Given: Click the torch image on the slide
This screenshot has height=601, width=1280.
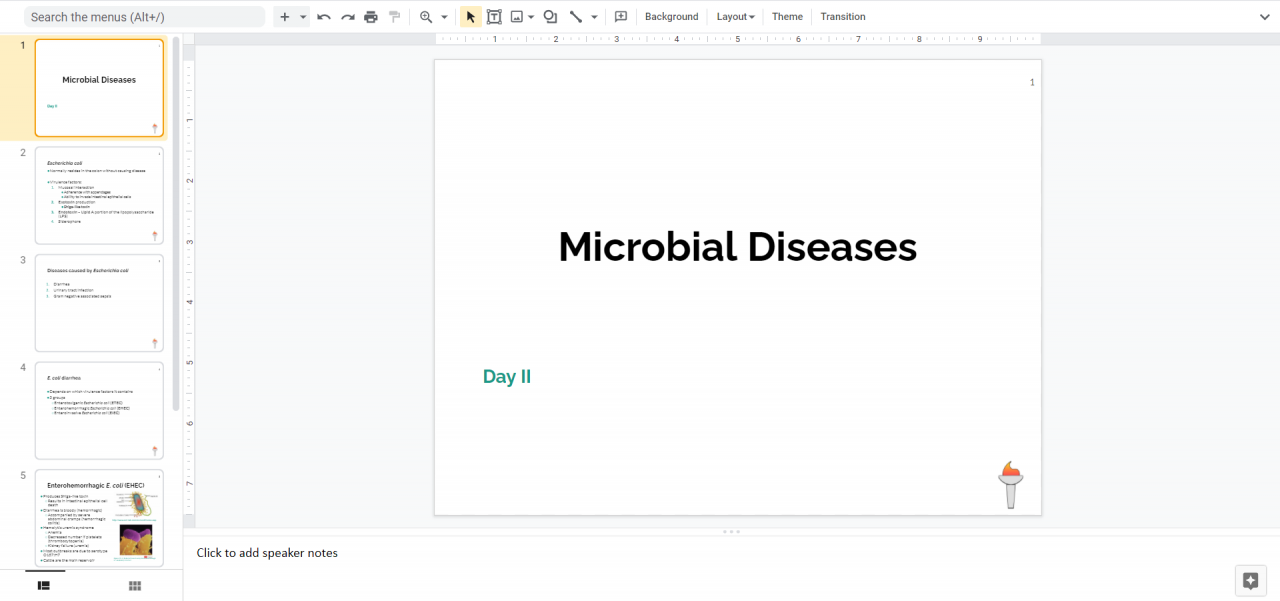Looking at the screenshot, I should 1011,485.
